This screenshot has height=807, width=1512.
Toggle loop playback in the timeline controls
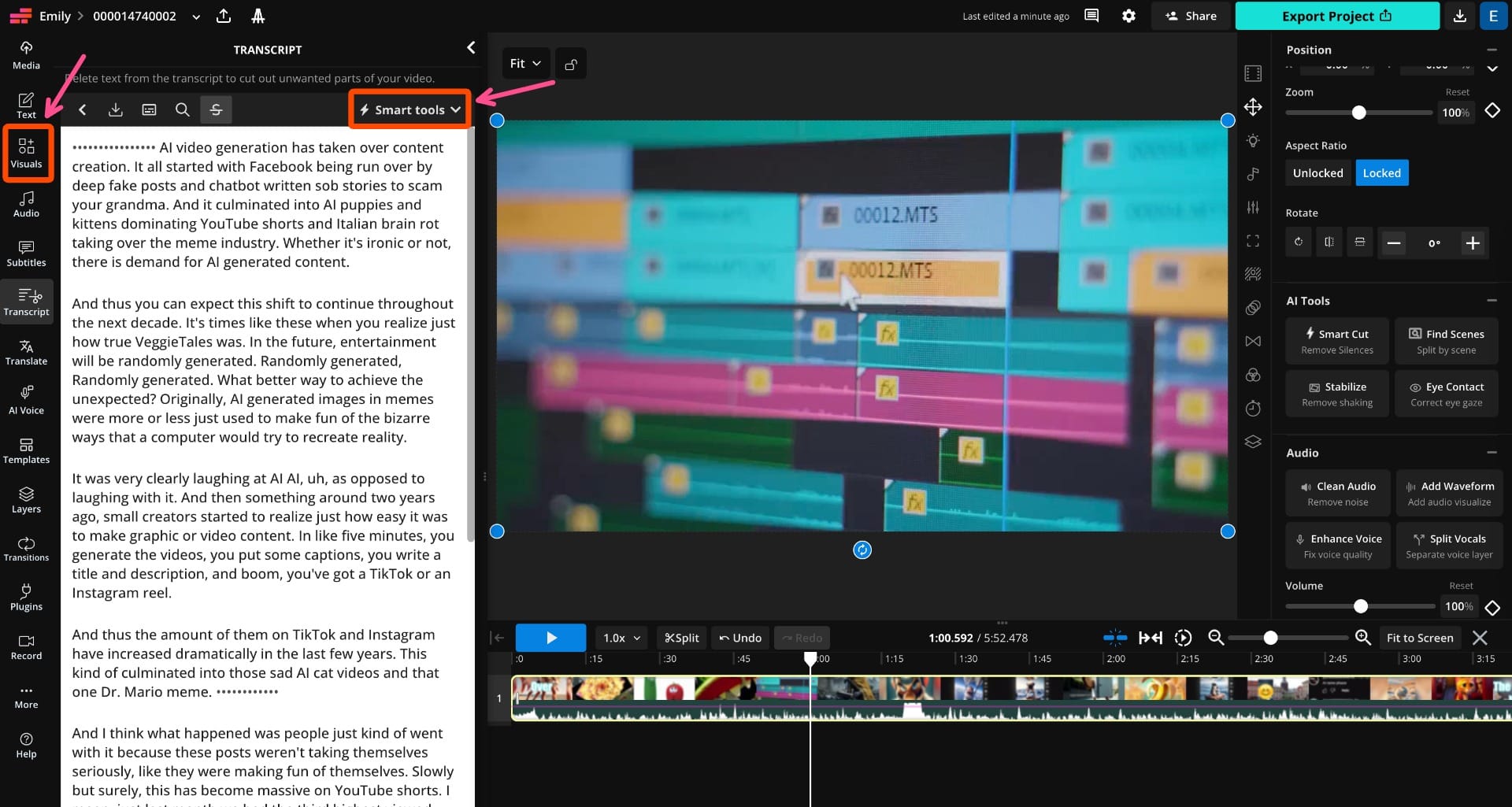[x=1183, y=638]
